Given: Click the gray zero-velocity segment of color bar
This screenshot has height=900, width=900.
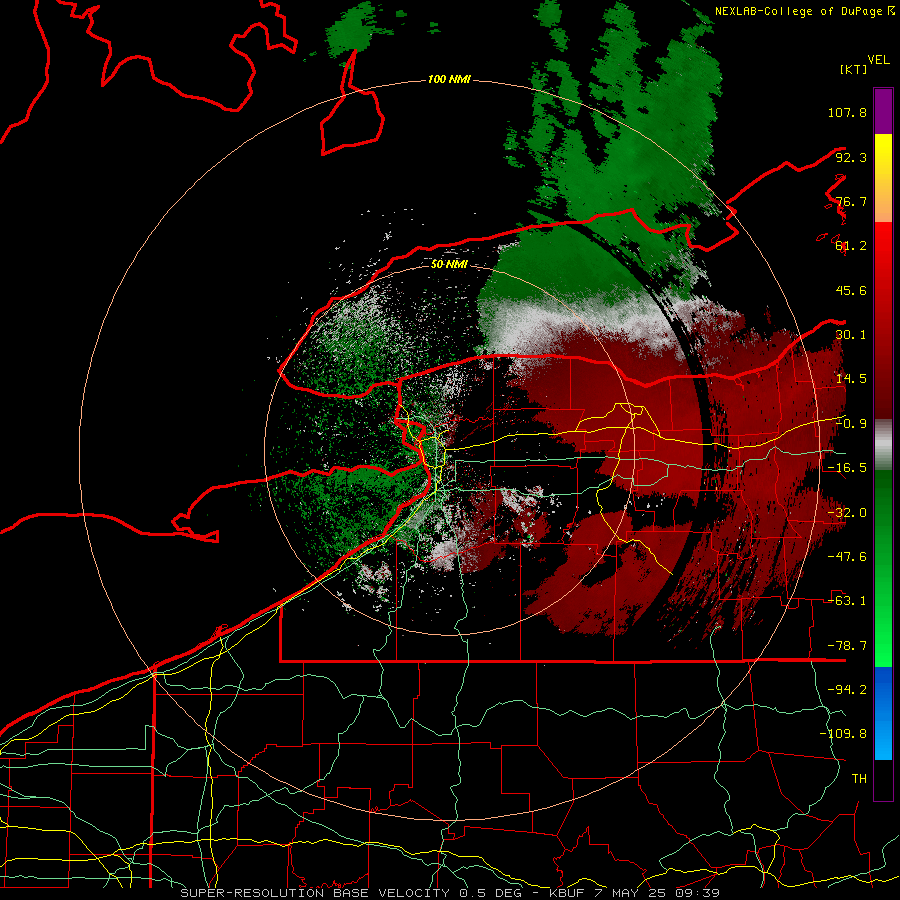Looking at the screenshot, I should coord(883,445).
